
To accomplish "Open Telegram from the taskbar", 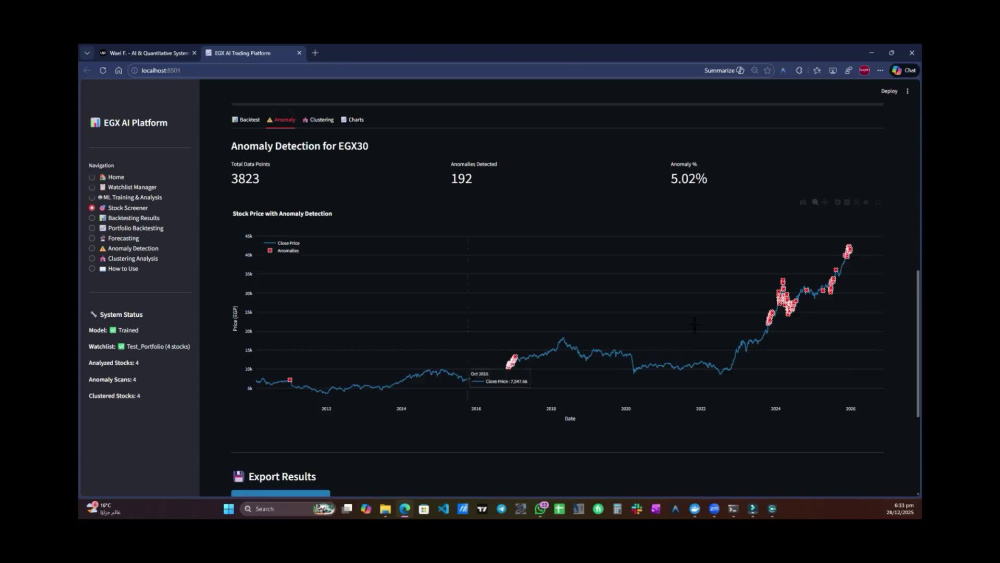I will 501,509.
